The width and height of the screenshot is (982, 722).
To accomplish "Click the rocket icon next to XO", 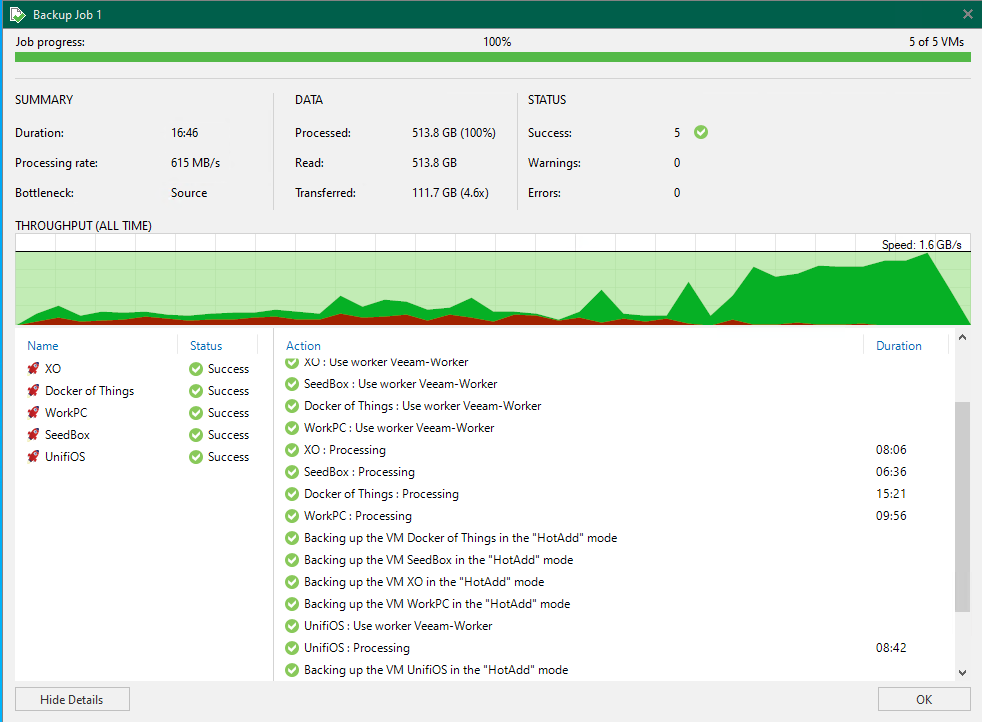I will (x=33, y=369).
